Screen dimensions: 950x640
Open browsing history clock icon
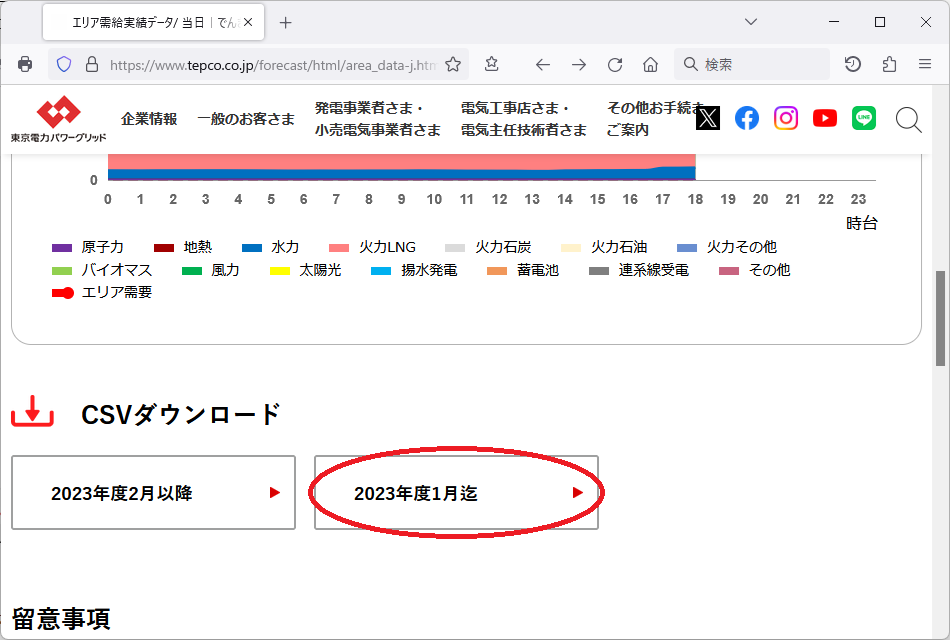(x=852, y=64)
